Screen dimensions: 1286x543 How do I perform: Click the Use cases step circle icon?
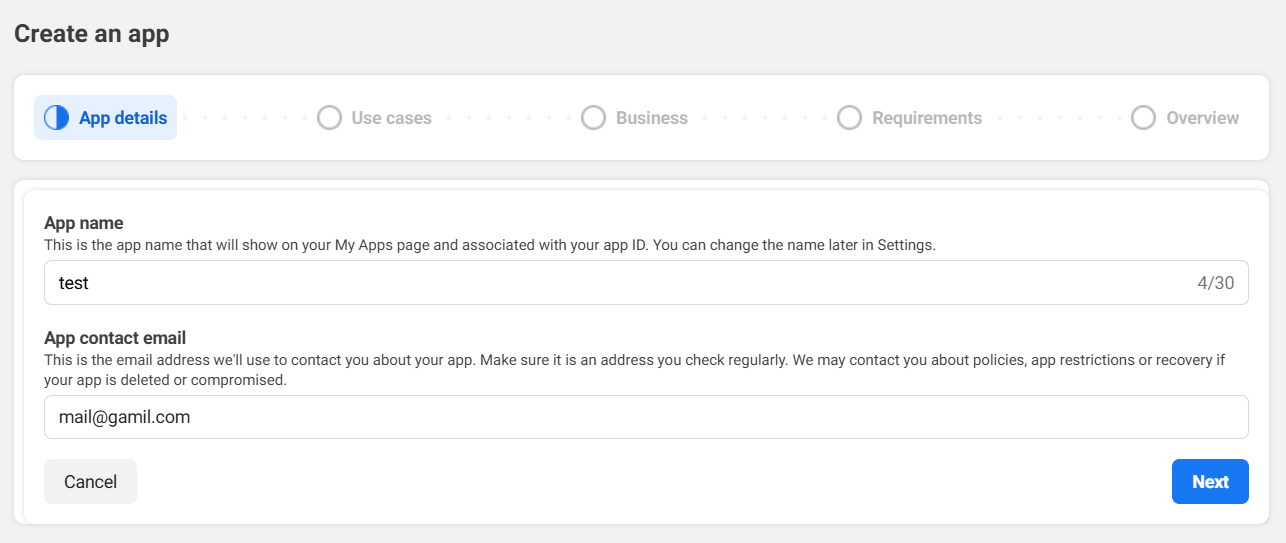pos(329,118)
